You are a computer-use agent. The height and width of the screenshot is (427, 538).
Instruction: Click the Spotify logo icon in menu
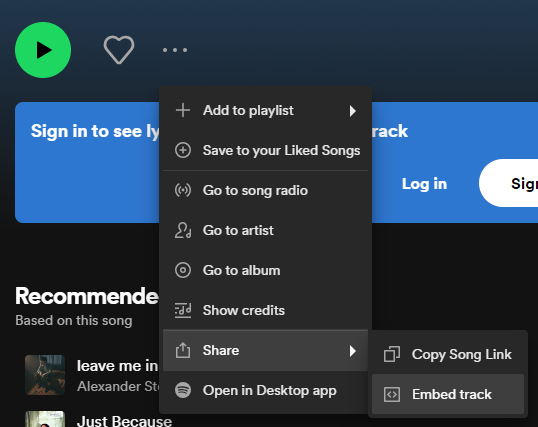183,390
